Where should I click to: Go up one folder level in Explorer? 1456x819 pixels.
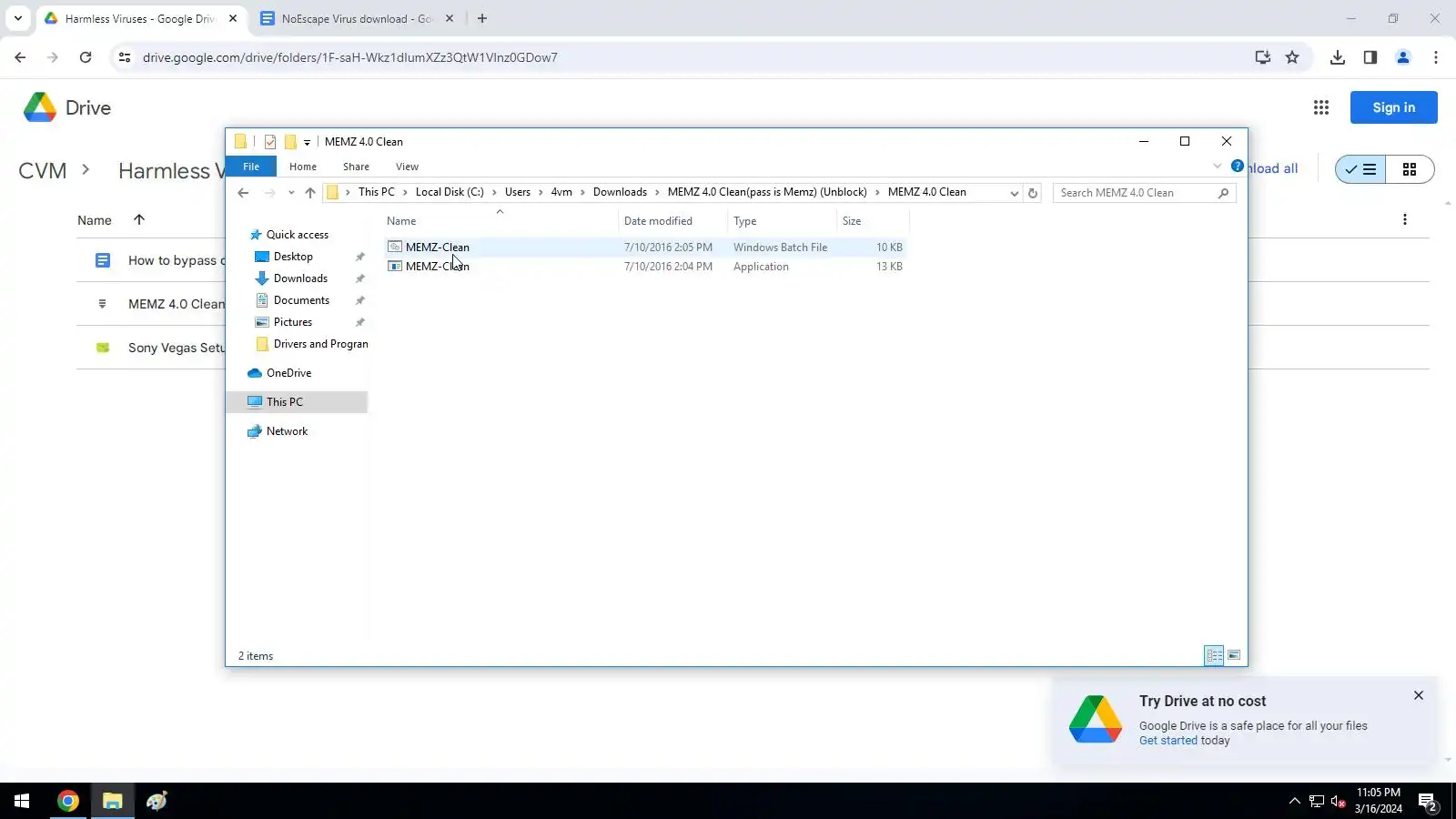(x=310, y=193)
